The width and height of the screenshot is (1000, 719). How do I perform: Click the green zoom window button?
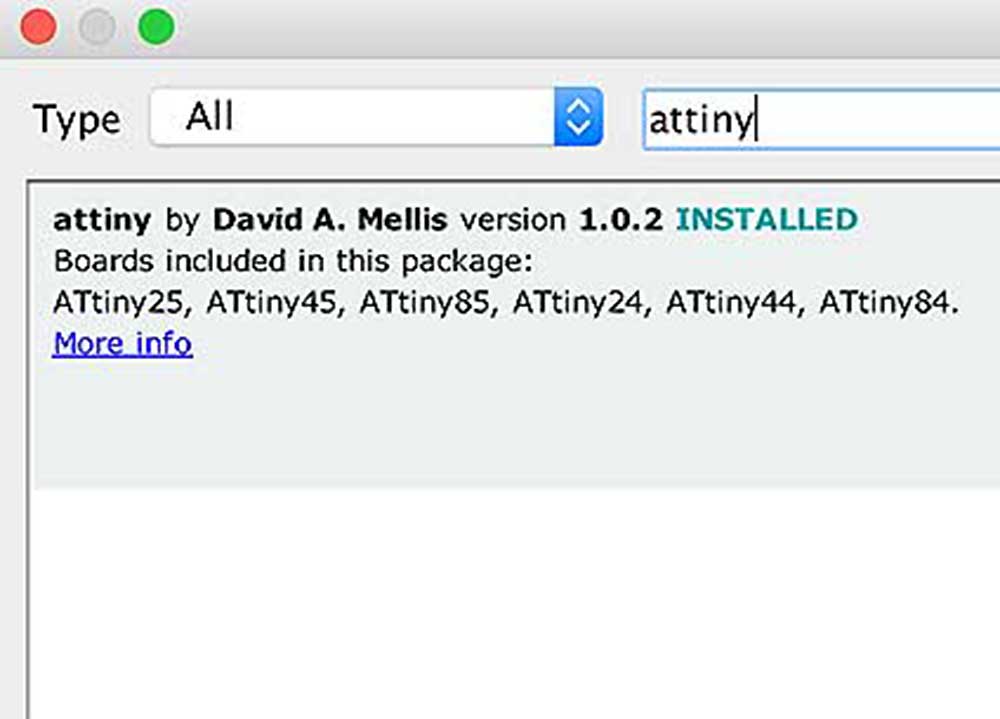point(156,27)
